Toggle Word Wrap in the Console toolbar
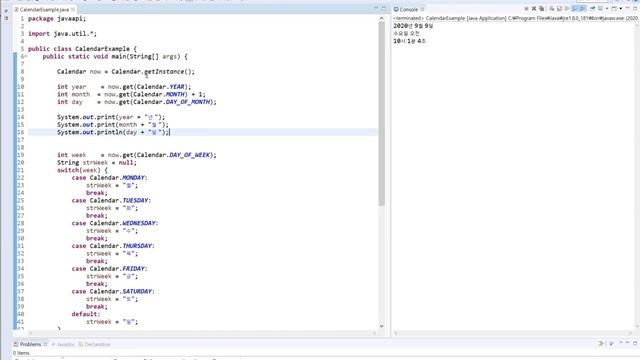The width and height of the screenshot is (640, 360). tap(567, 9)
